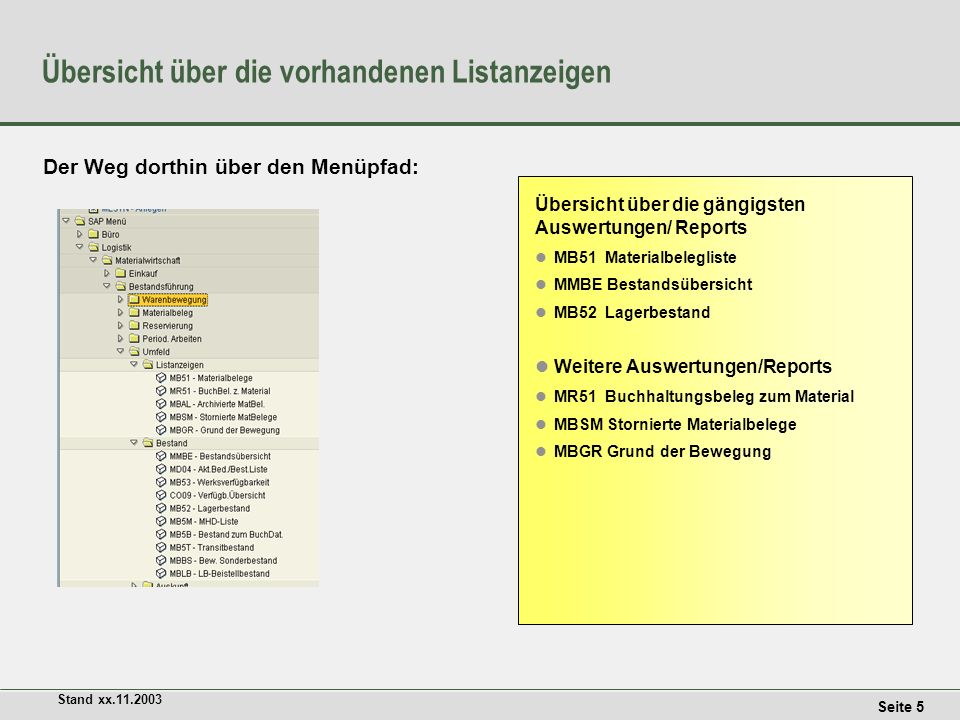Click the MD04 transaction cube icon
Image resolution: width=960 pixels, height=720 pixels.
[x=161, y=469]
